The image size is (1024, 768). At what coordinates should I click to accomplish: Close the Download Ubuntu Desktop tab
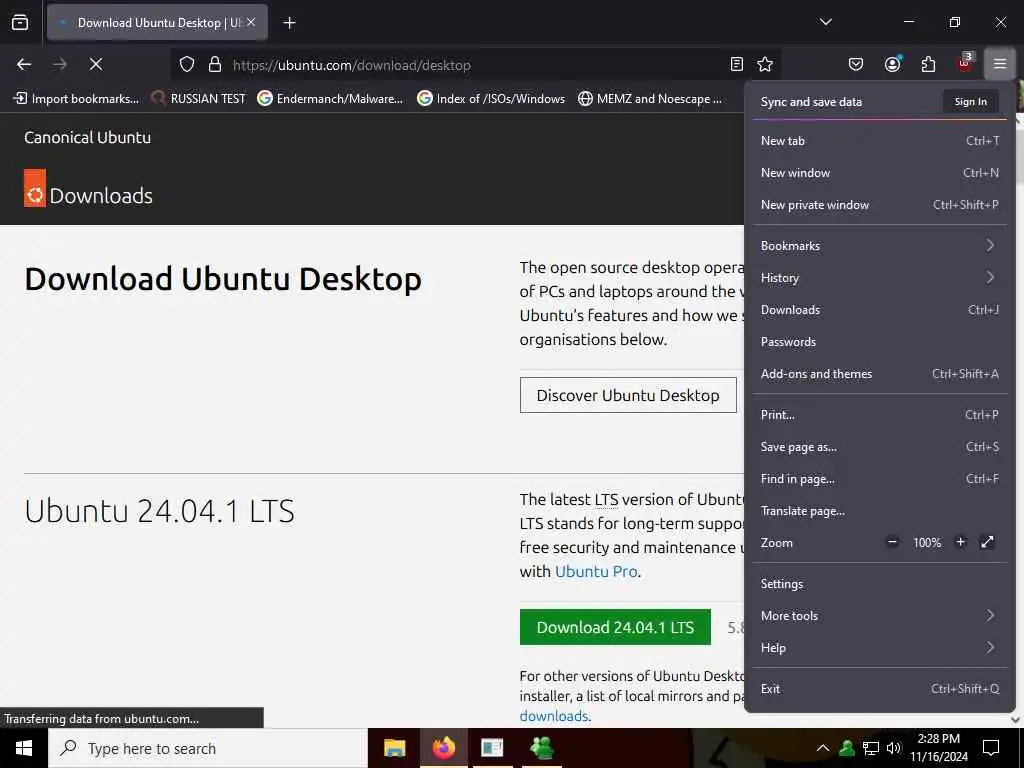click(x=251, y=22)
